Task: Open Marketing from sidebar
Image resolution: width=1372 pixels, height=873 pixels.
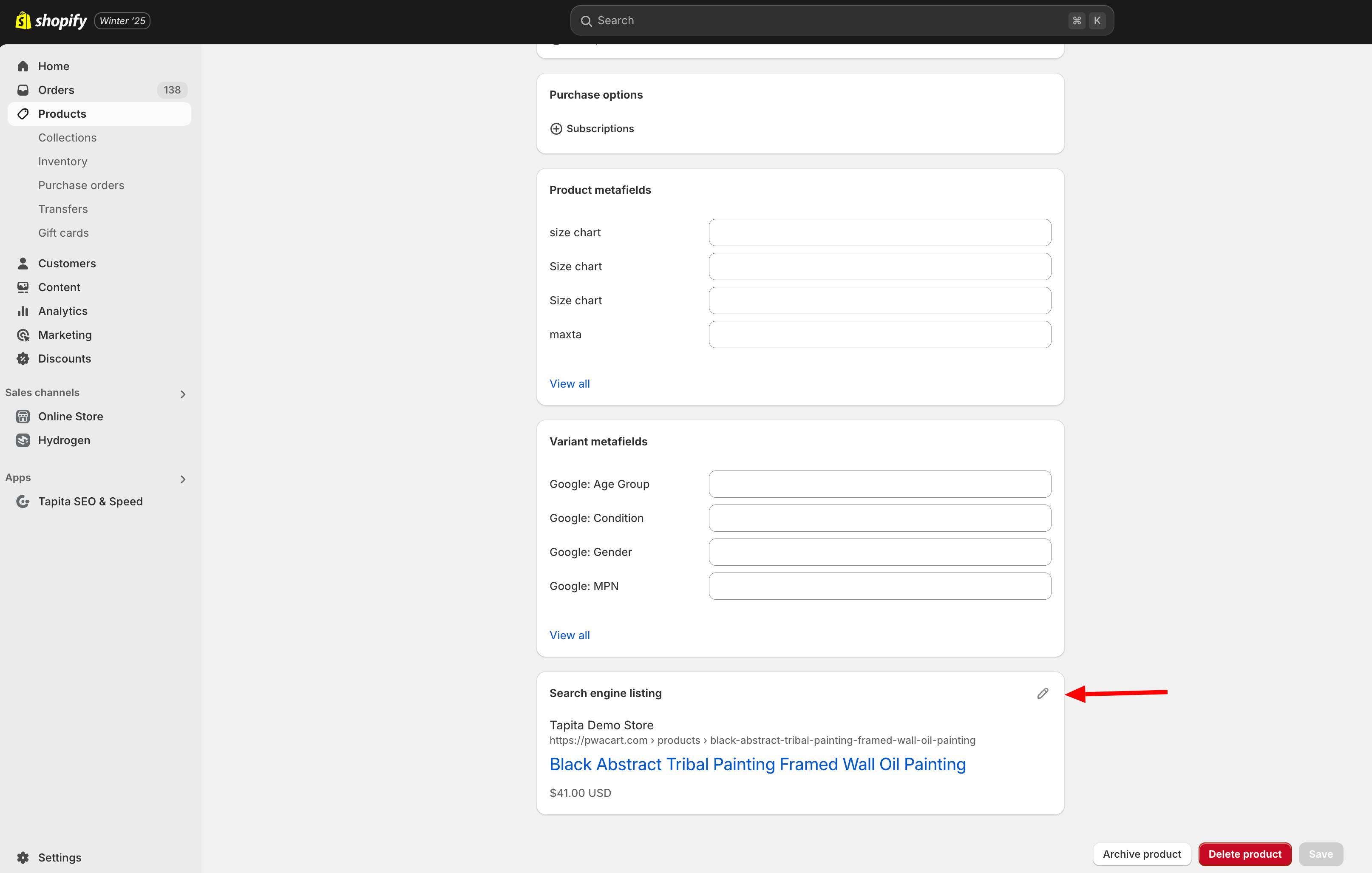Action: pyautogui.click(x=64, y=335)
